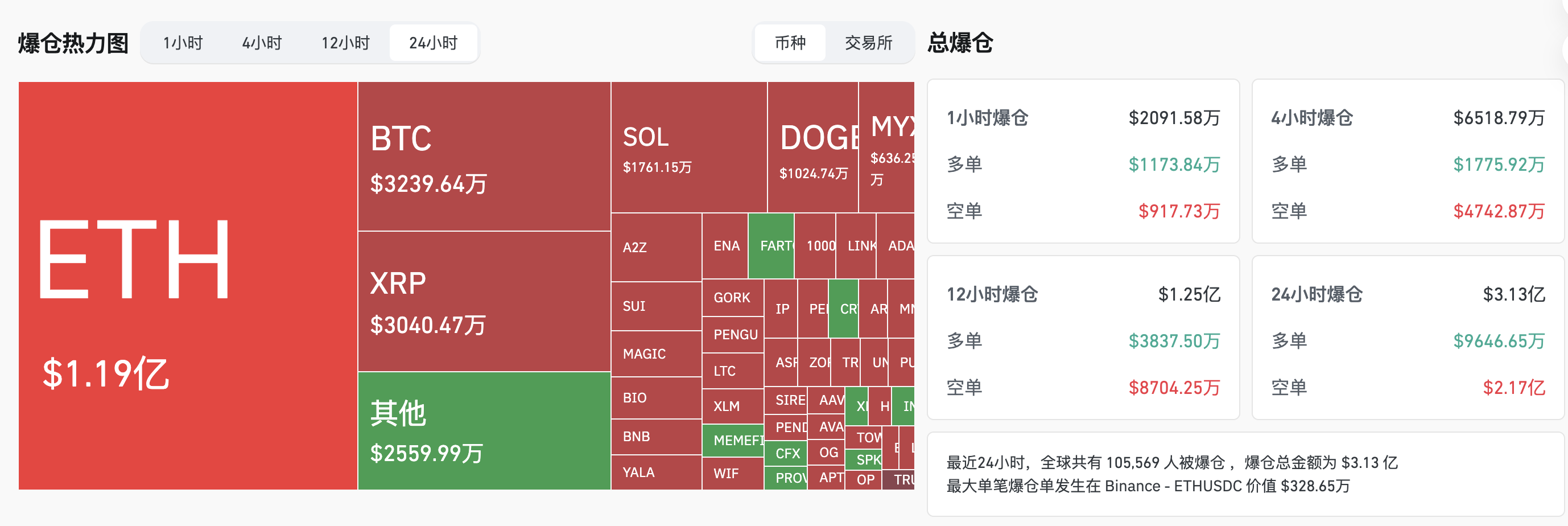Select the green MEMEFI tile
Screen dimensions: 1568x526
point(733,440)
